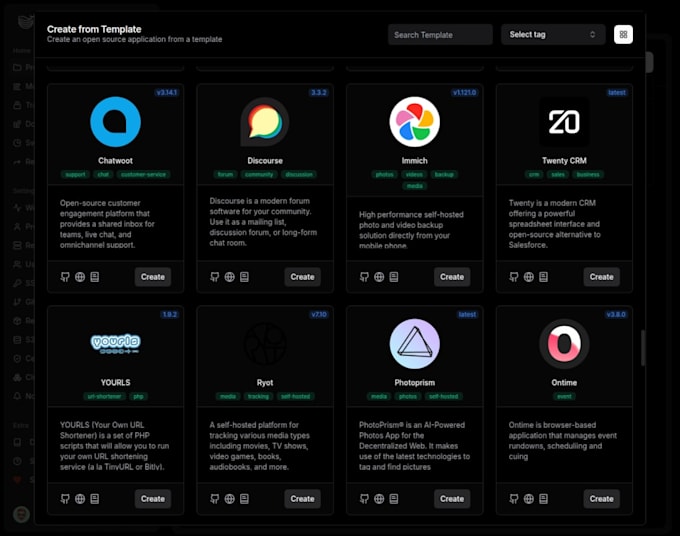Image resolution: width=680 pixels, height=536 pixels.
Task: Click the 'videos' tag on Immich
Action: pyautogui.click(x=414, y=174)
